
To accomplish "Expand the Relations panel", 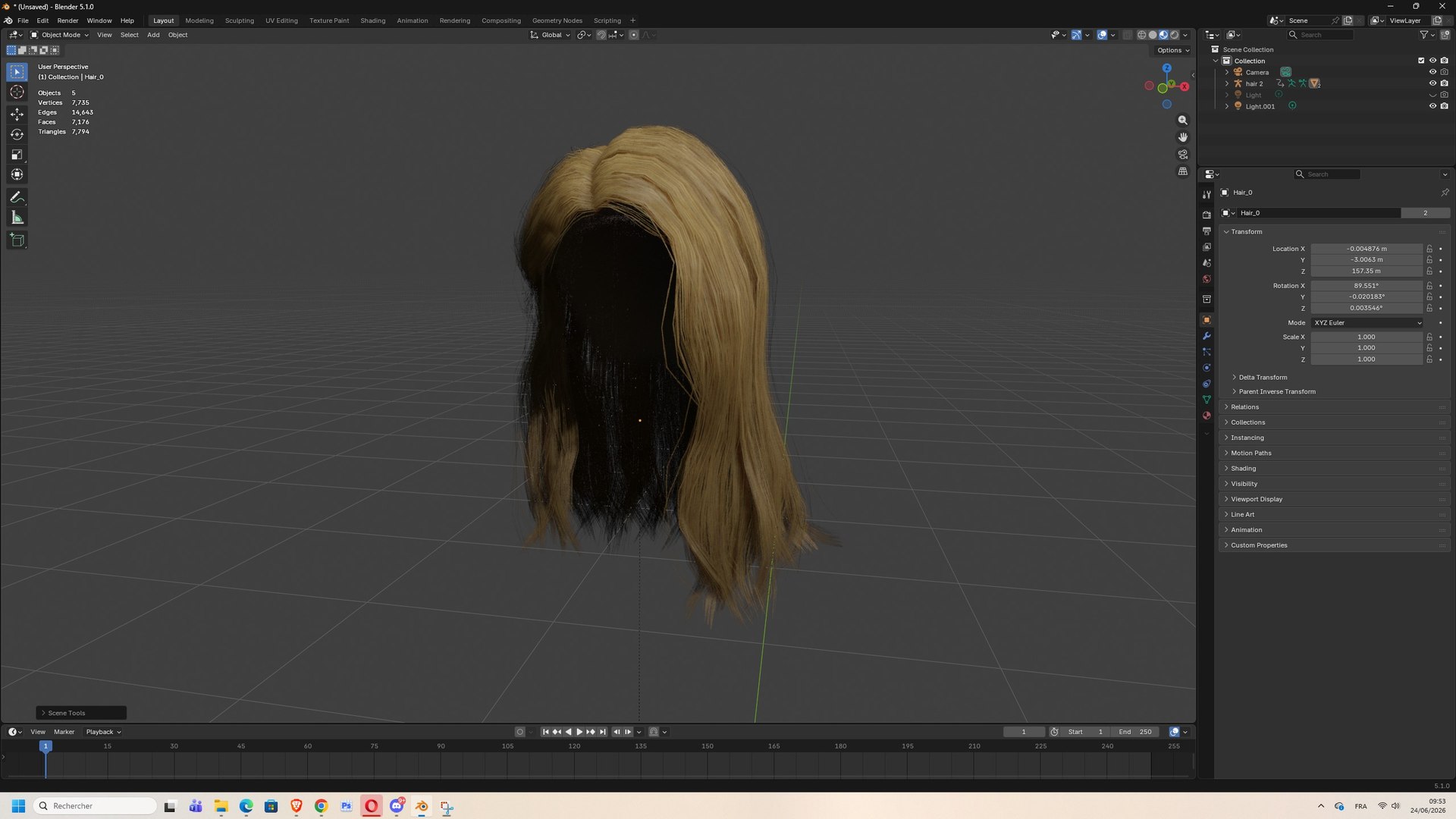I will point(1244,407).
